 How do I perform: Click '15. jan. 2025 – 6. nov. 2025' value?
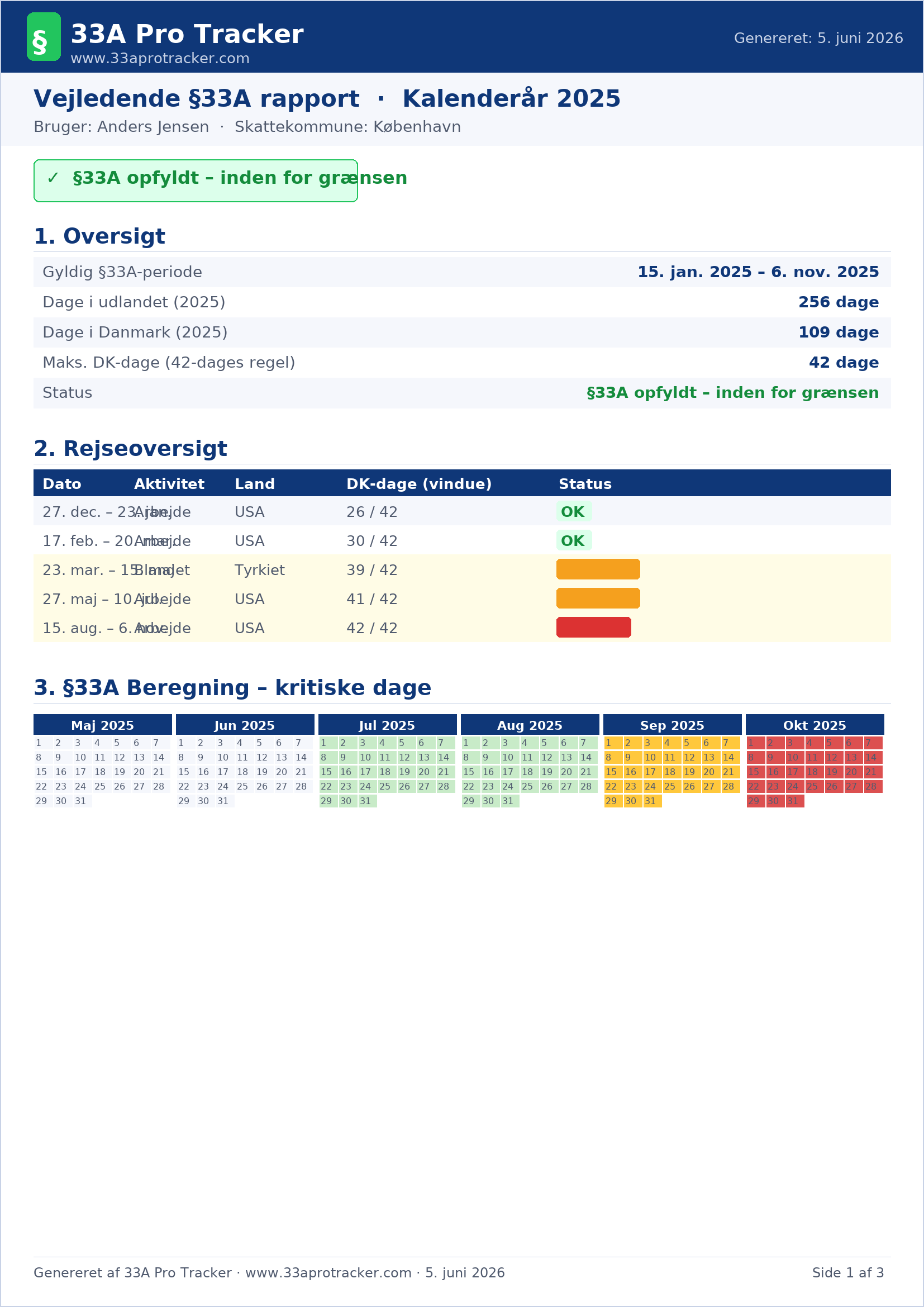coord(758,272)
